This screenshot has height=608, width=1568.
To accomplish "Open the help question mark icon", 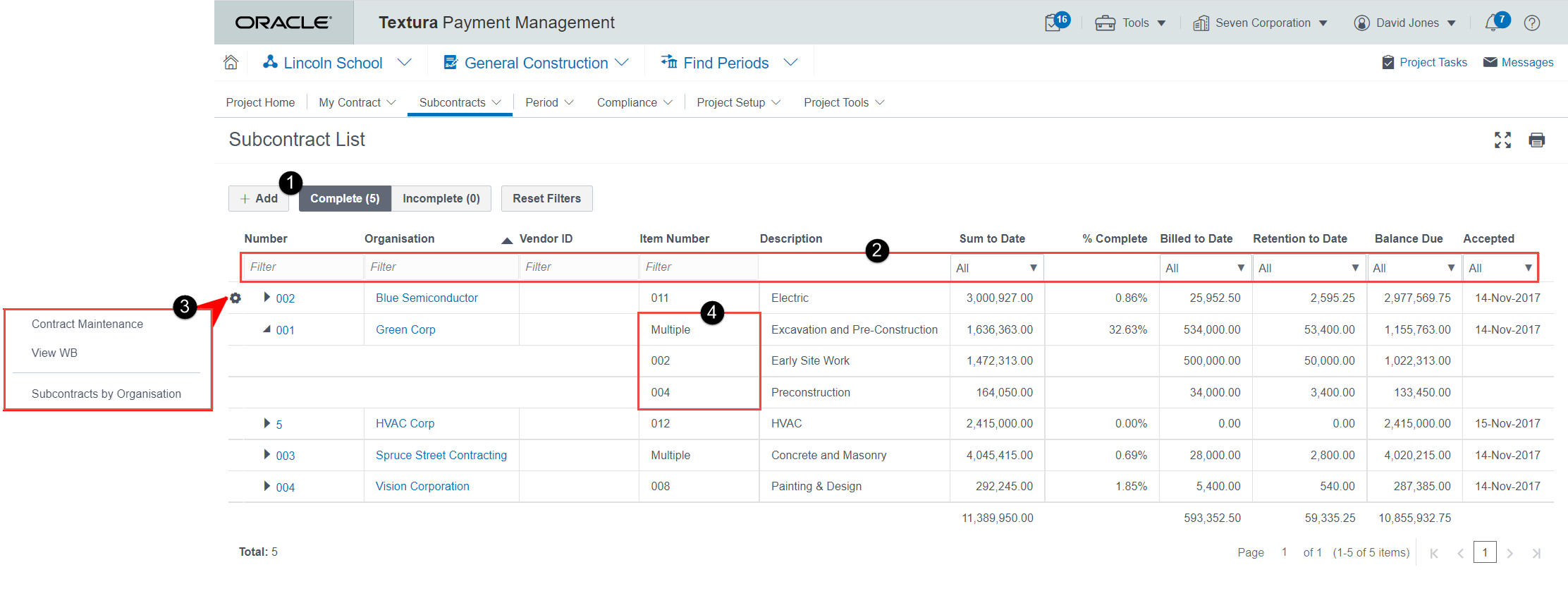I will click(x=1532, y=23).
